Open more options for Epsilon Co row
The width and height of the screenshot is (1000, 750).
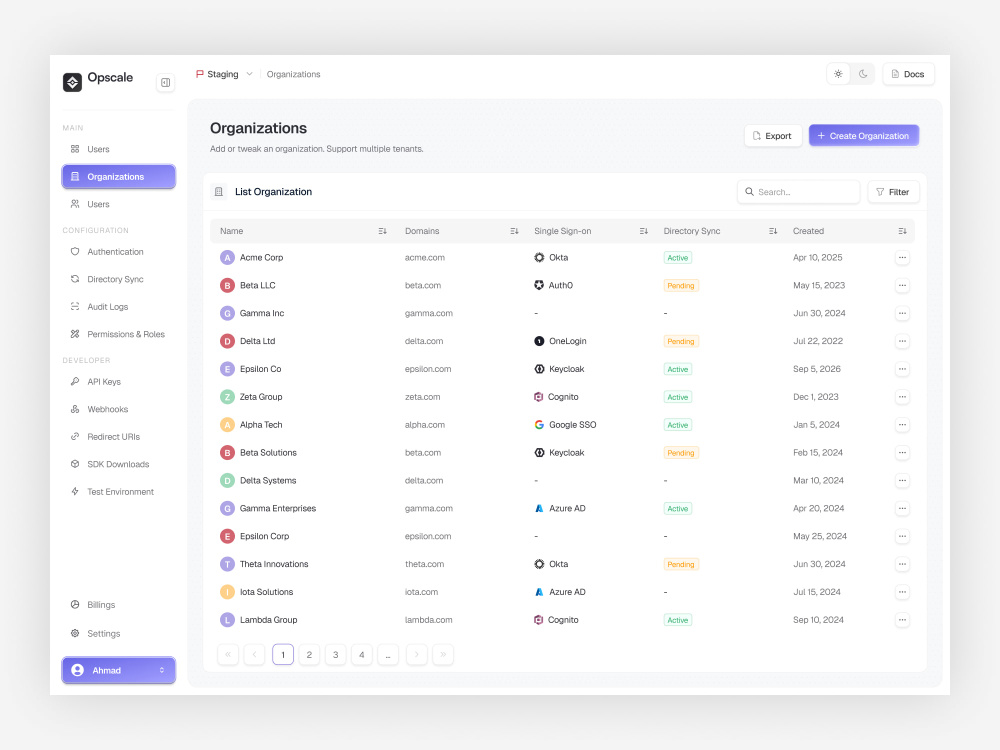902,369
